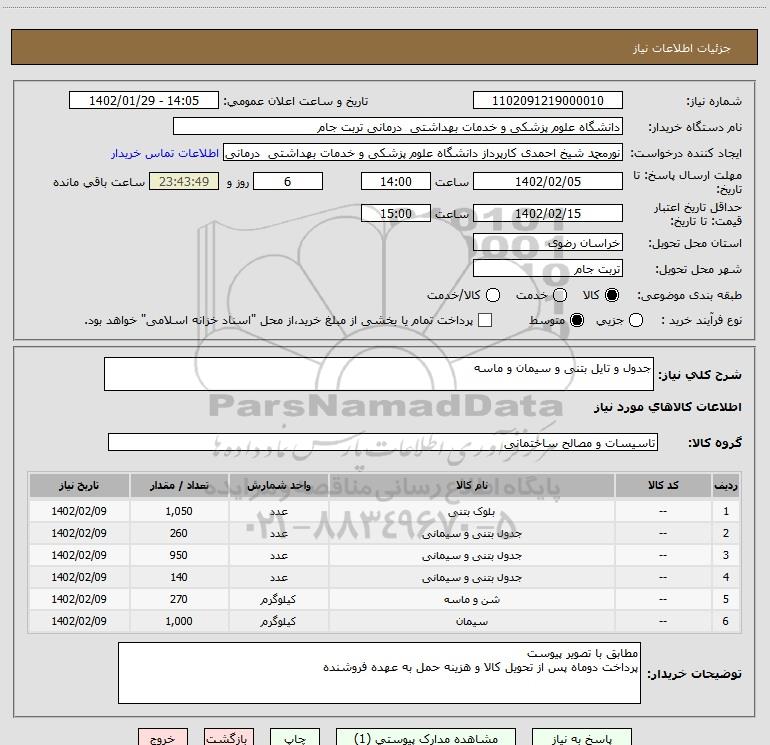Click the date 1402/02/09 in the سیمان row
The height and width of the screenshot is (745, 770).
click(79, 621)
